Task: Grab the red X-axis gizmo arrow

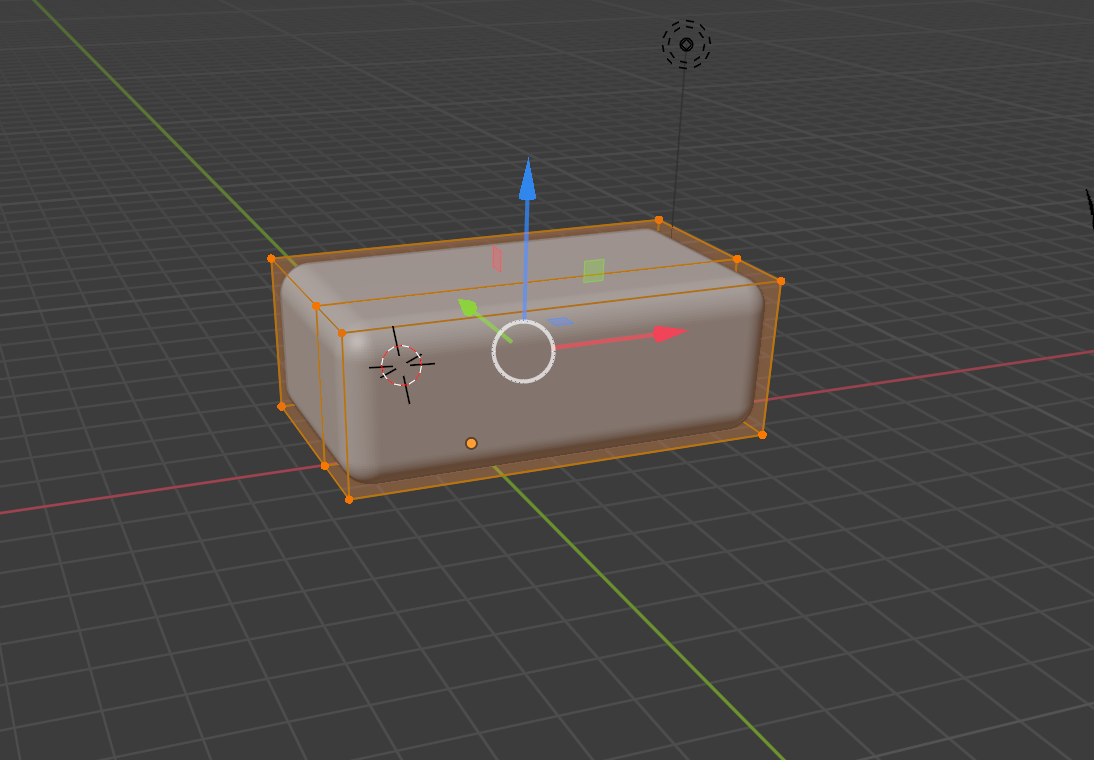Action: click(x=670, y=334)
